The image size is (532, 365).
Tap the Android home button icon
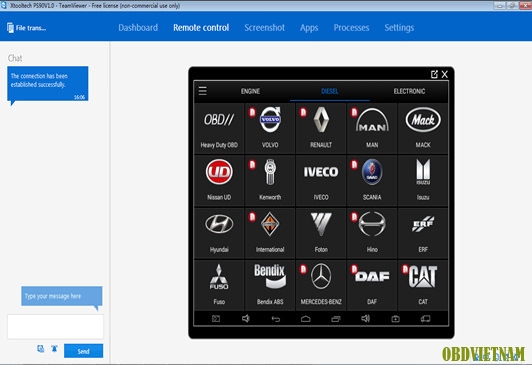pos(305,319)
